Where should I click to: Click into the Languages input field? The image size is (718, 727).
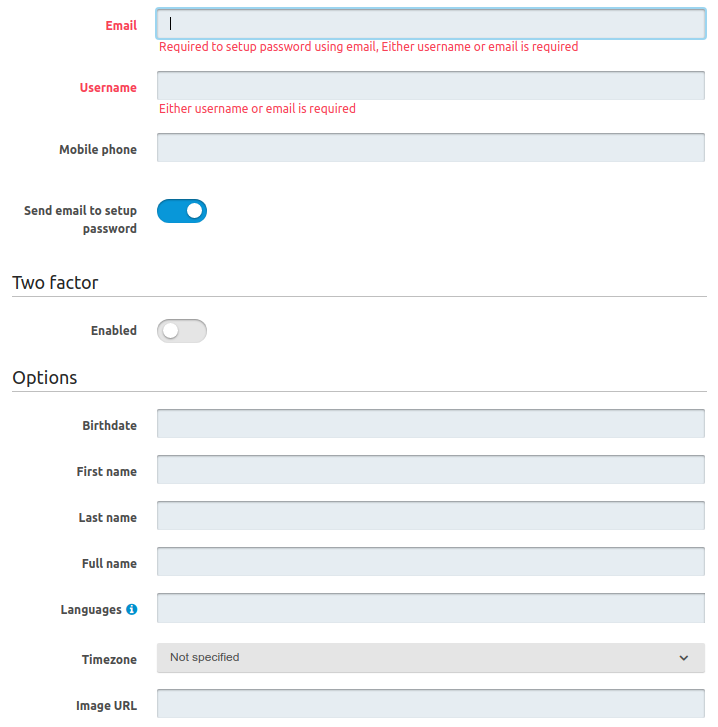(x=430, y=608)
